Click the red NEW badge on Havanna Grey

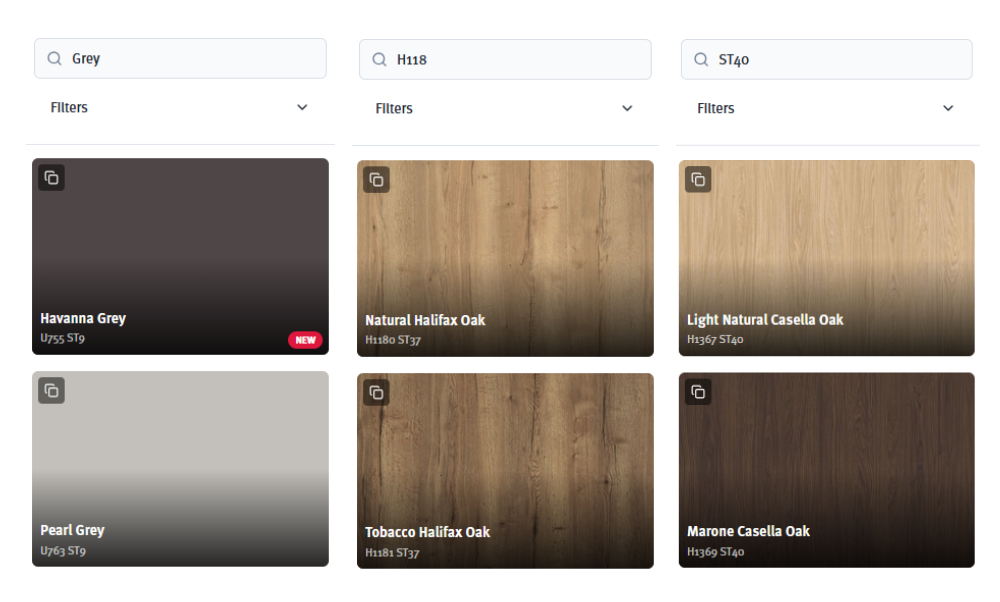pos(305,340)
